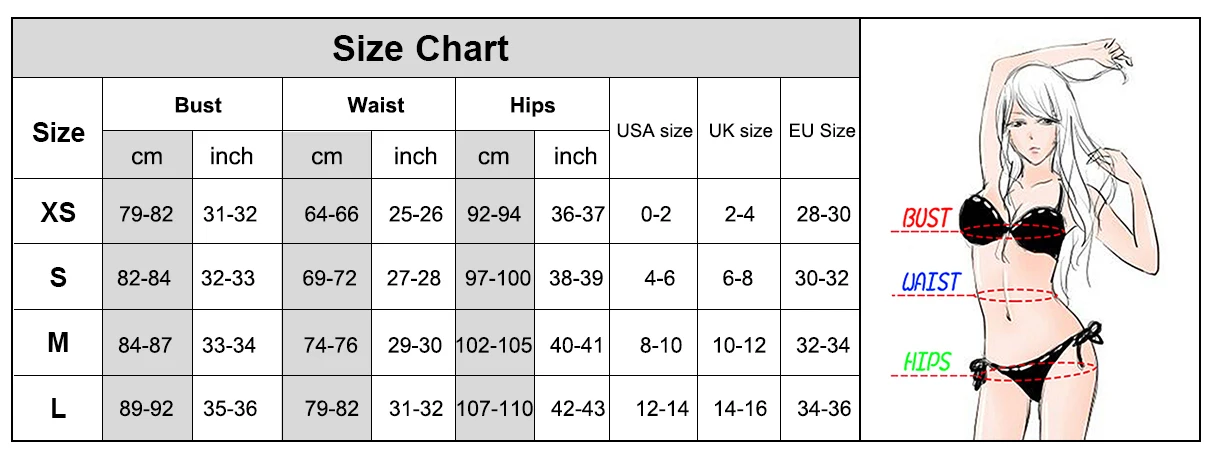This screenshot has width=1212, height=454.
Task: Click the green HIPS label on illustration
Action: tap(926, 361)
